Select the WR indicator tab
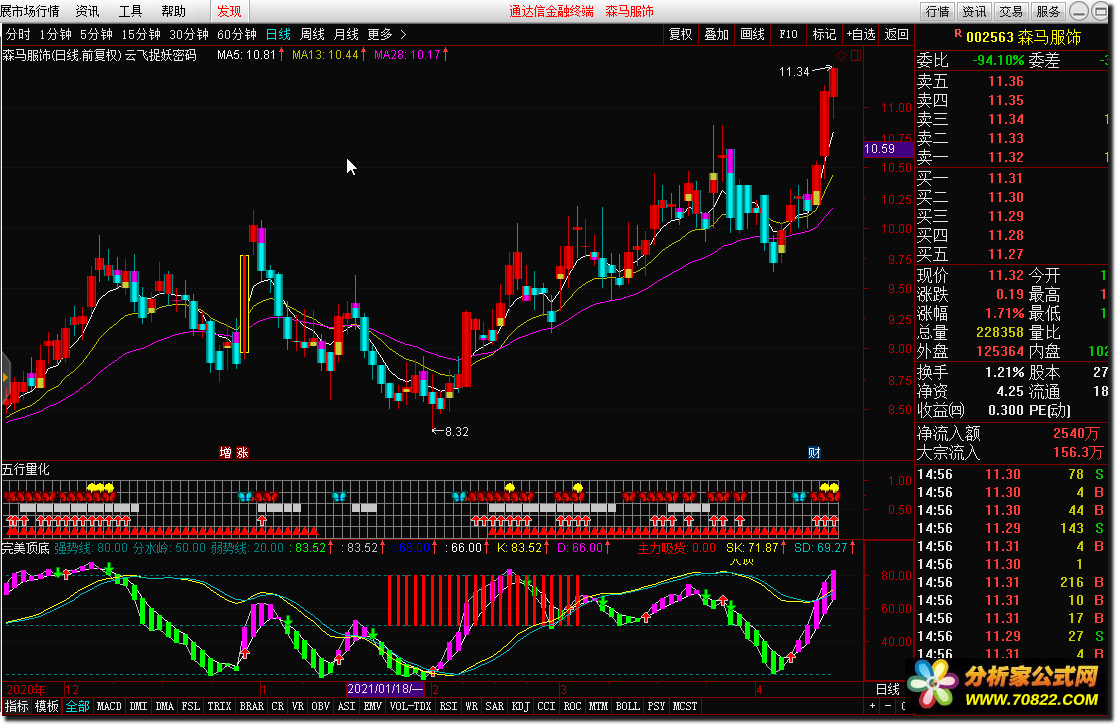The height and width of the screenshot is (725, 1118). pos(471,706)
